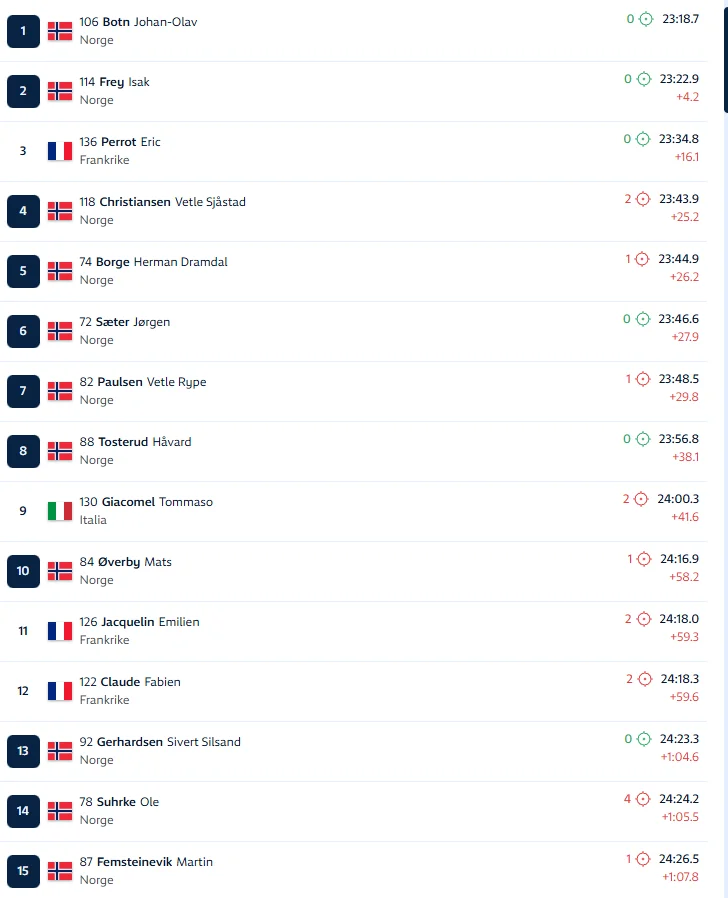Select rank badge 10 for Øverby Mats
The height and width of the screenshot is (898, 728).
pyautogui.click(x=23, y=571)
